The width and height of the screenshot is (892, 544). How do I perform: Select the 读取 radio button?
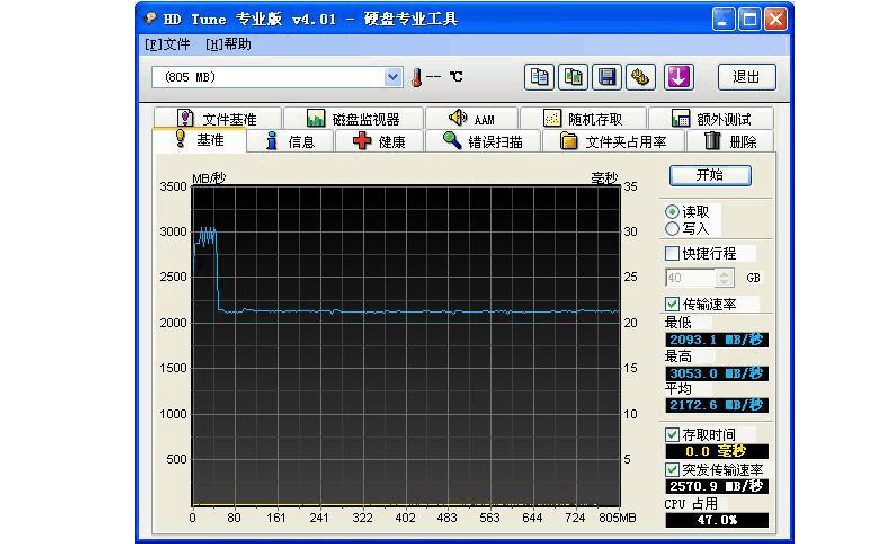(x=672, y=212)
